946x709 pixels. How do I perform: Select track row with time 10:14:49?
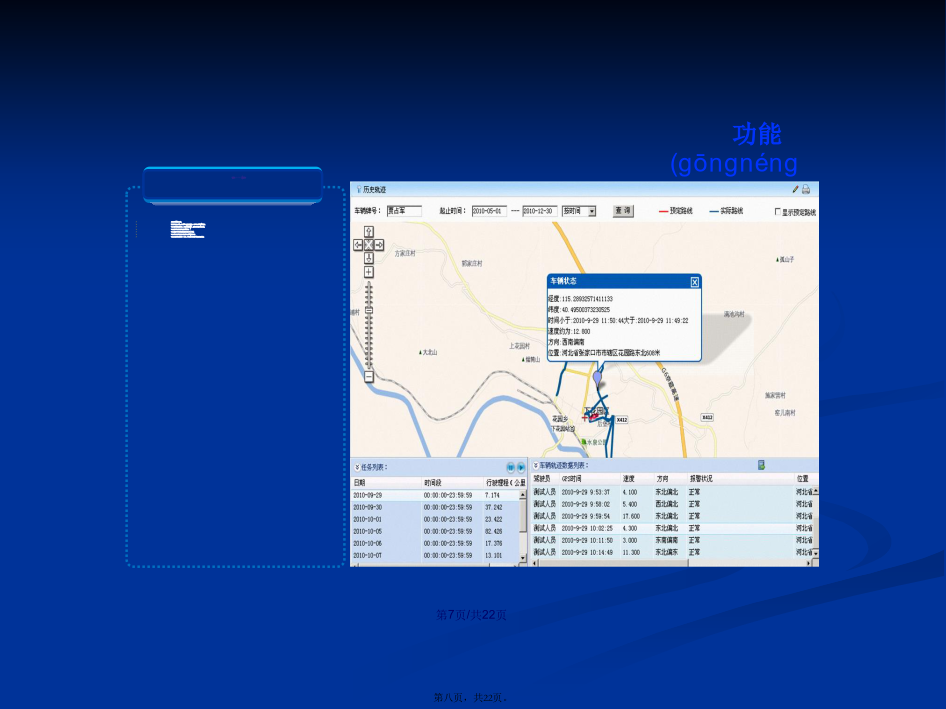click(671, 553)
